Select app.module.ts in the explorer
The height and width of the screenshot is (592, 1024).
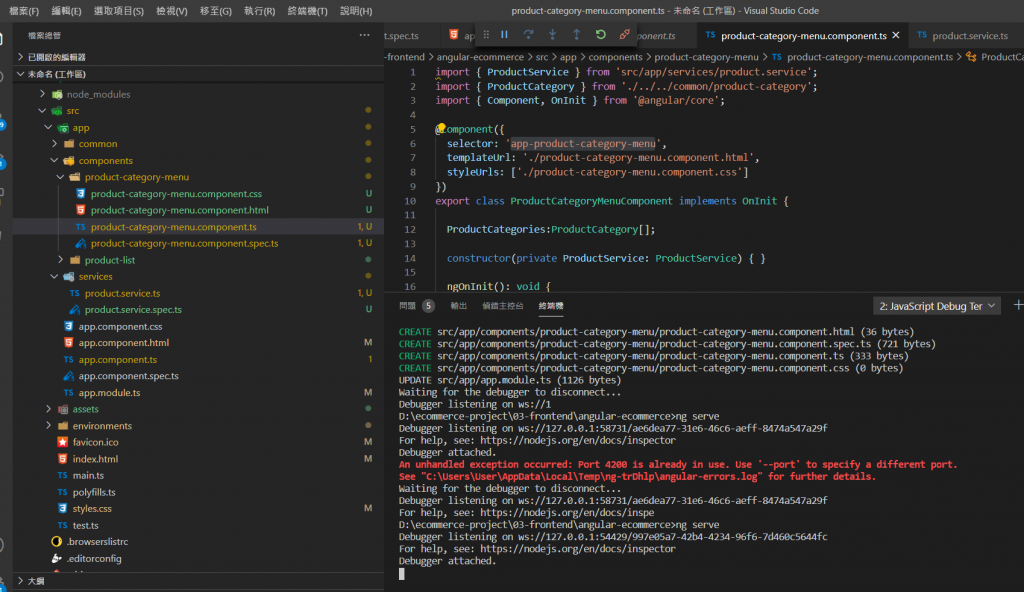pos(109,392)
